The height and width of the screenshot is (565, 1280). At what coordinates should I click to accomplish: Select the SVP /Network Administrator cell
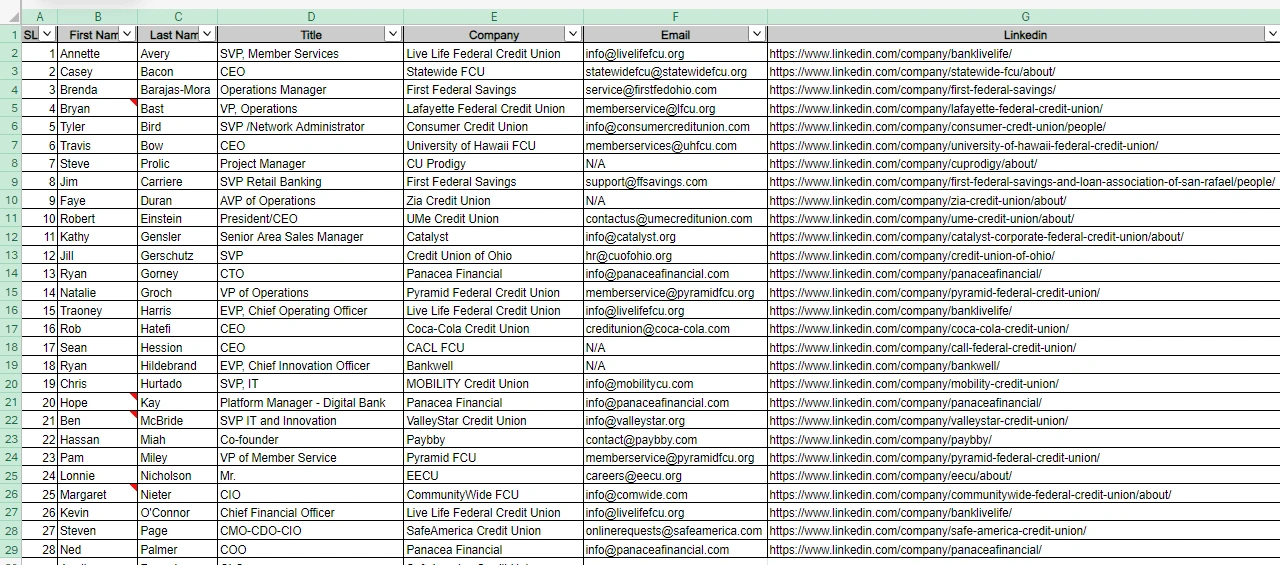[311, 126]
